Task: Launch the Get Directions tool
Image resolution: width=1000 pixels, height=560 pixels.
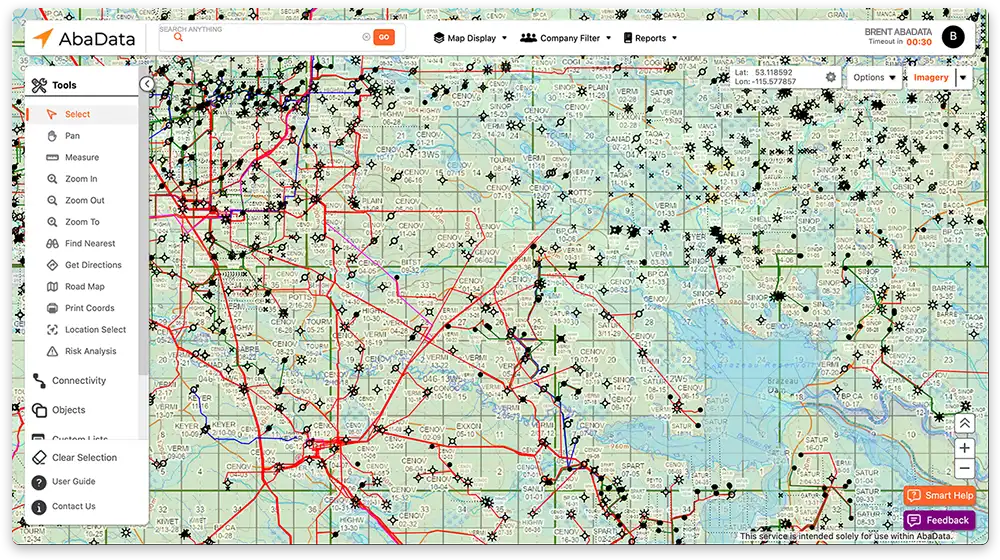Action: [92, 265]
